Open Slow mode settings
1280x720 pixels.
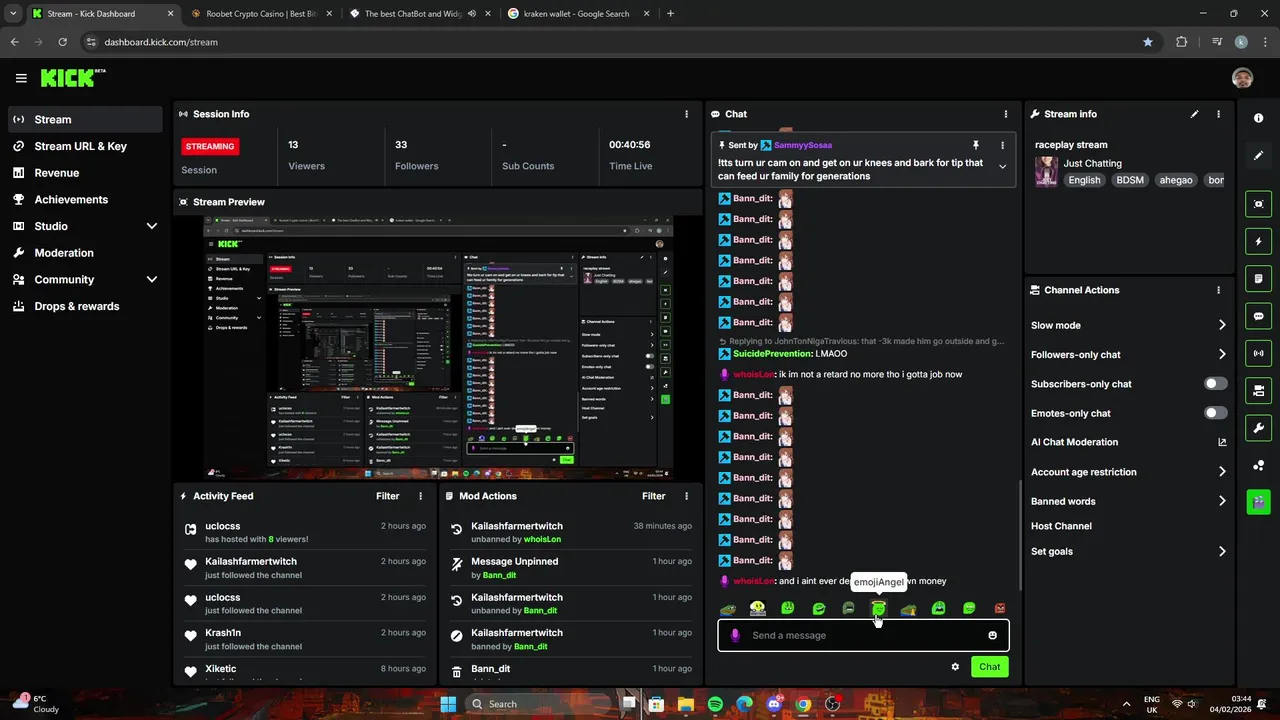[x=1128, y=325]
